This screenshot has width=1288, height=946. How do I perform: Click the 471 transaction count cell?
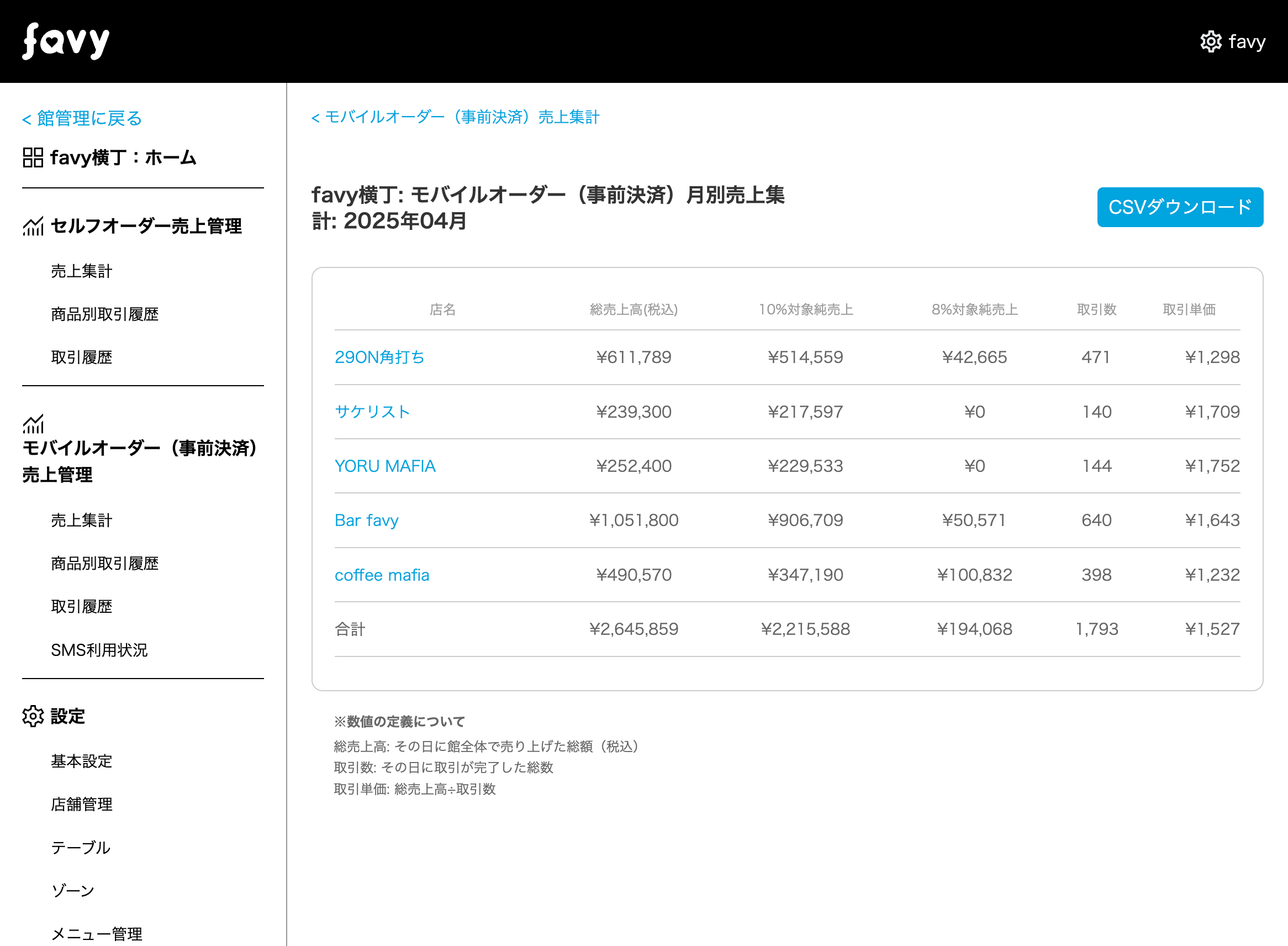click(x=1096, y=357)
